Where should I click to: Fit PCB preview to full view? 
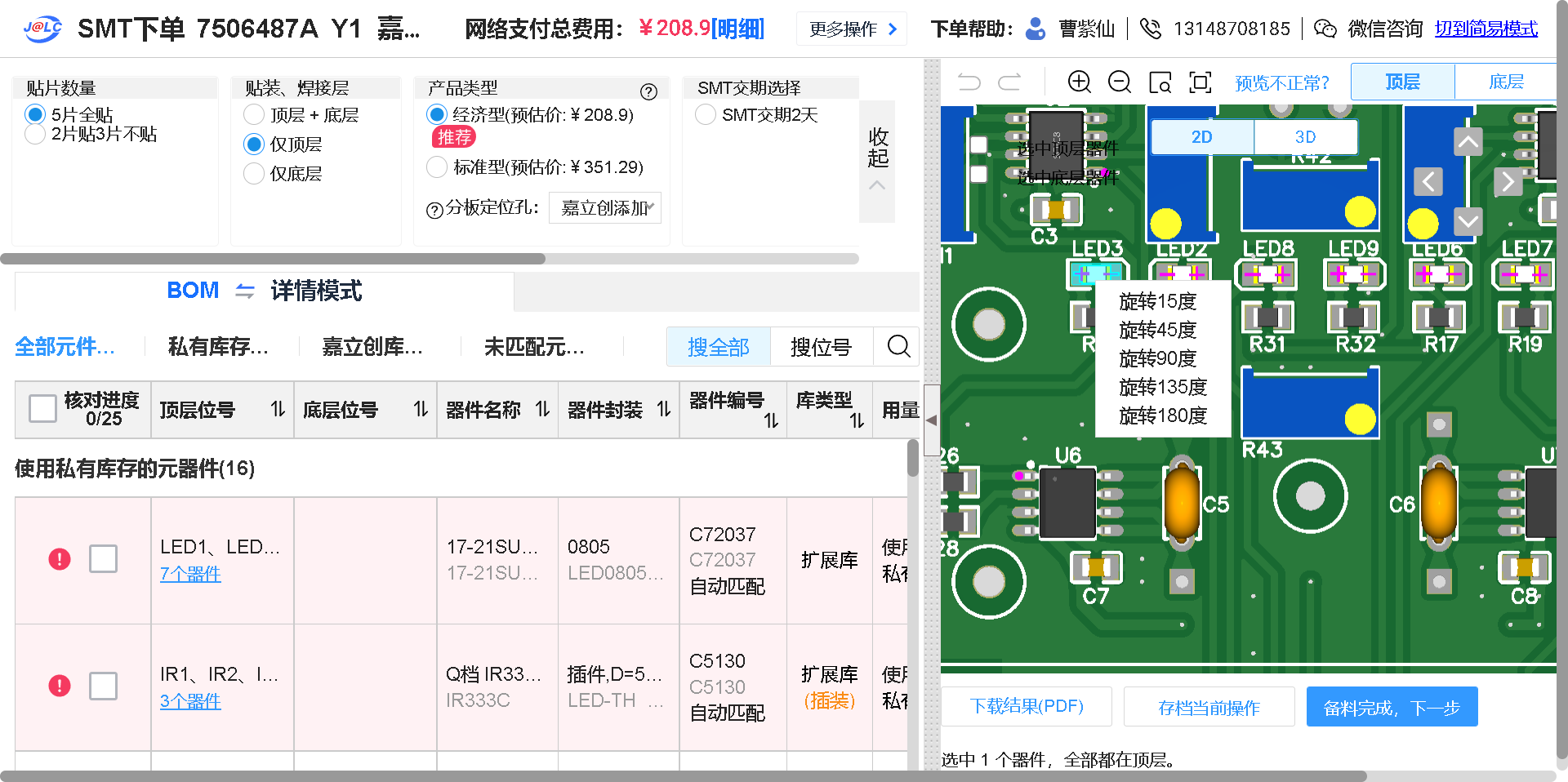[x=1200, y=82]
